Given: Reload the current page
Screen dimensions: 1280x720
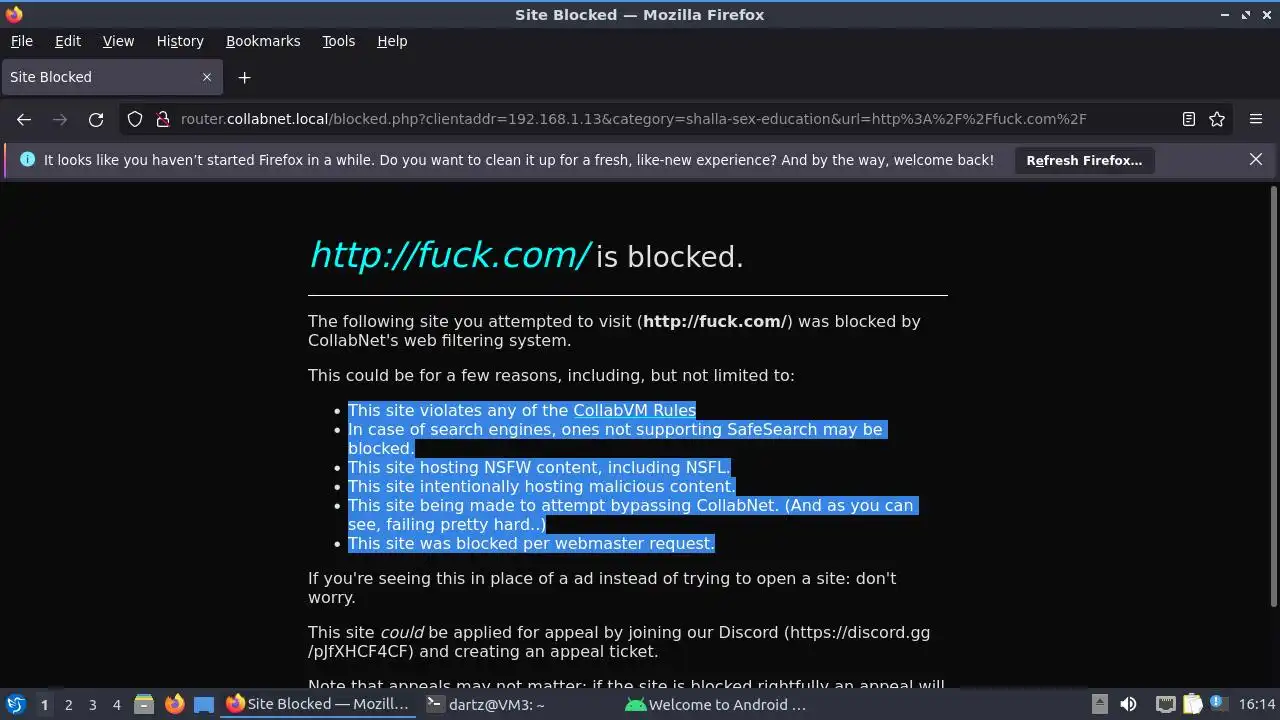Looking at the screenshot, I should tap(96, 119).
